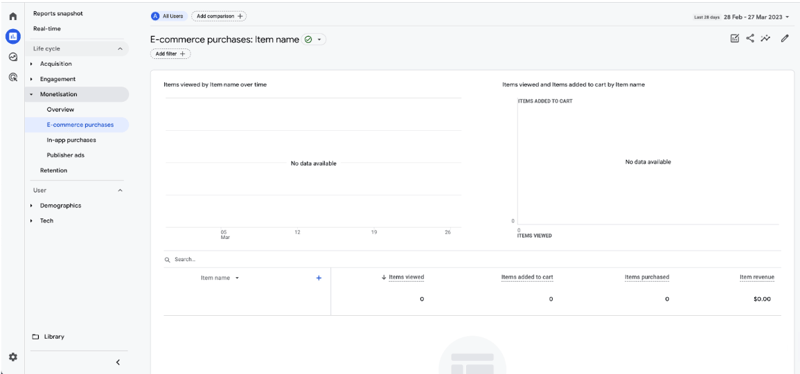The width and height of the screenshot is (800, 374).
Task: Open the Library folder icon
Action: click(35, 337)
